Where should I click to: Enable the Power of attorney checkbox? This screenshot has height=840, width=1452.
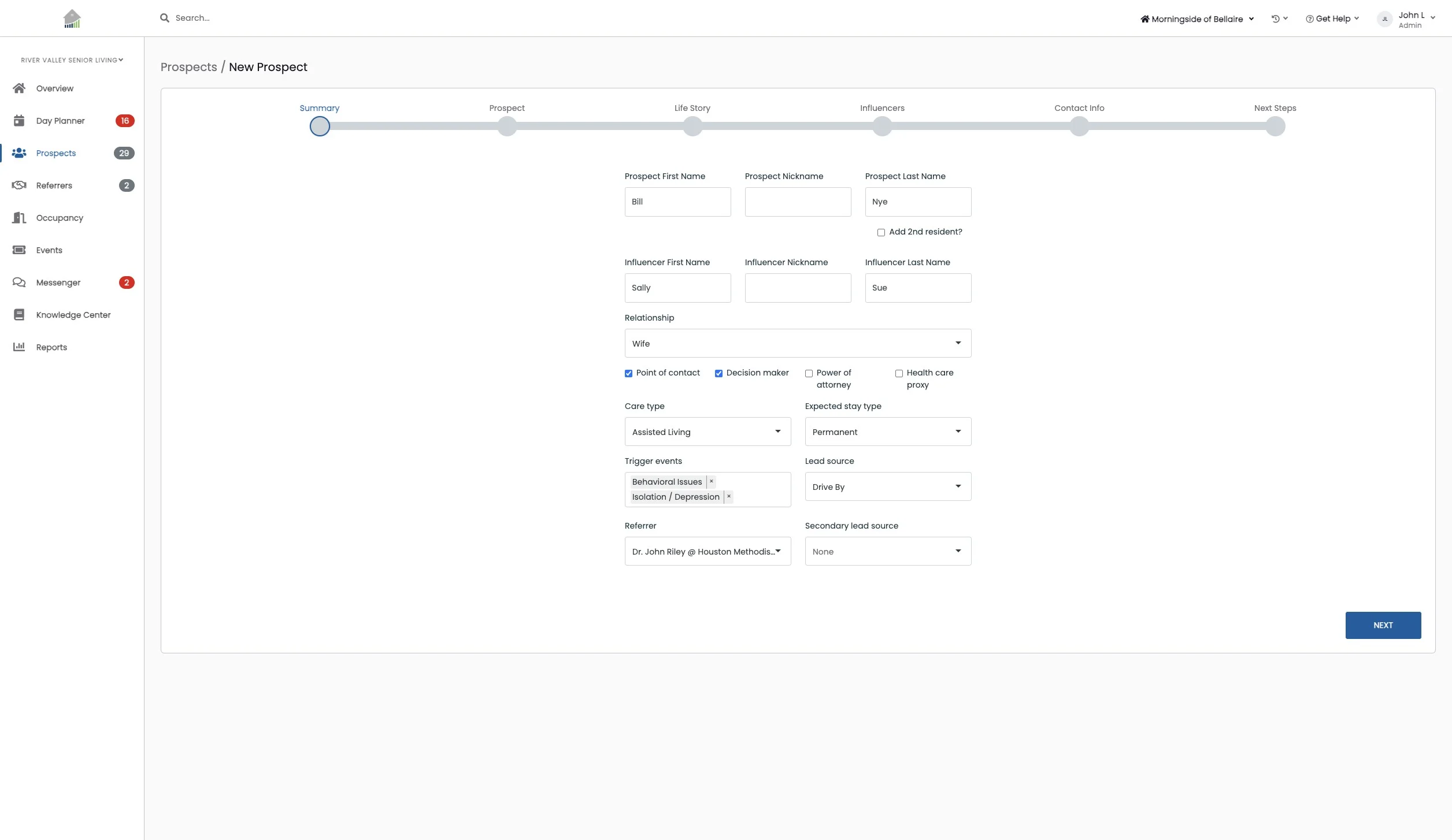click(809, 373)
